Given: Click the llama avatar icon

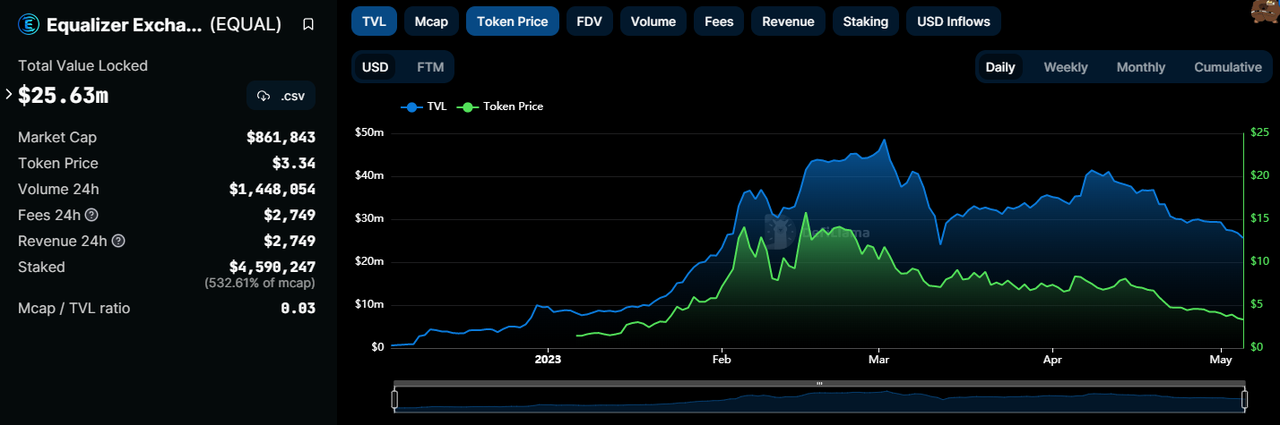Looking at the screenshot, I should pyautogui.click(x=1264, y=11).
